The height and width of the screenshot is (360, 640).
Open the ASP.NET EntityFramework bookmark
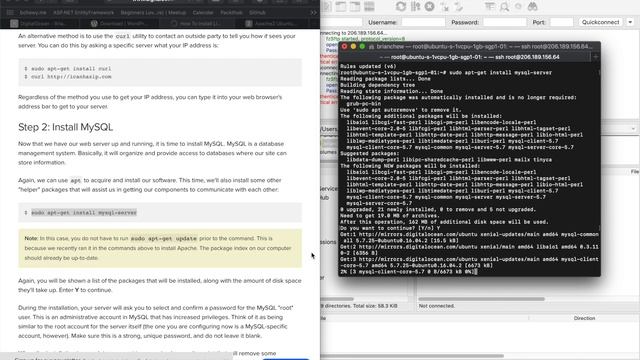click(x=83, y=13)
